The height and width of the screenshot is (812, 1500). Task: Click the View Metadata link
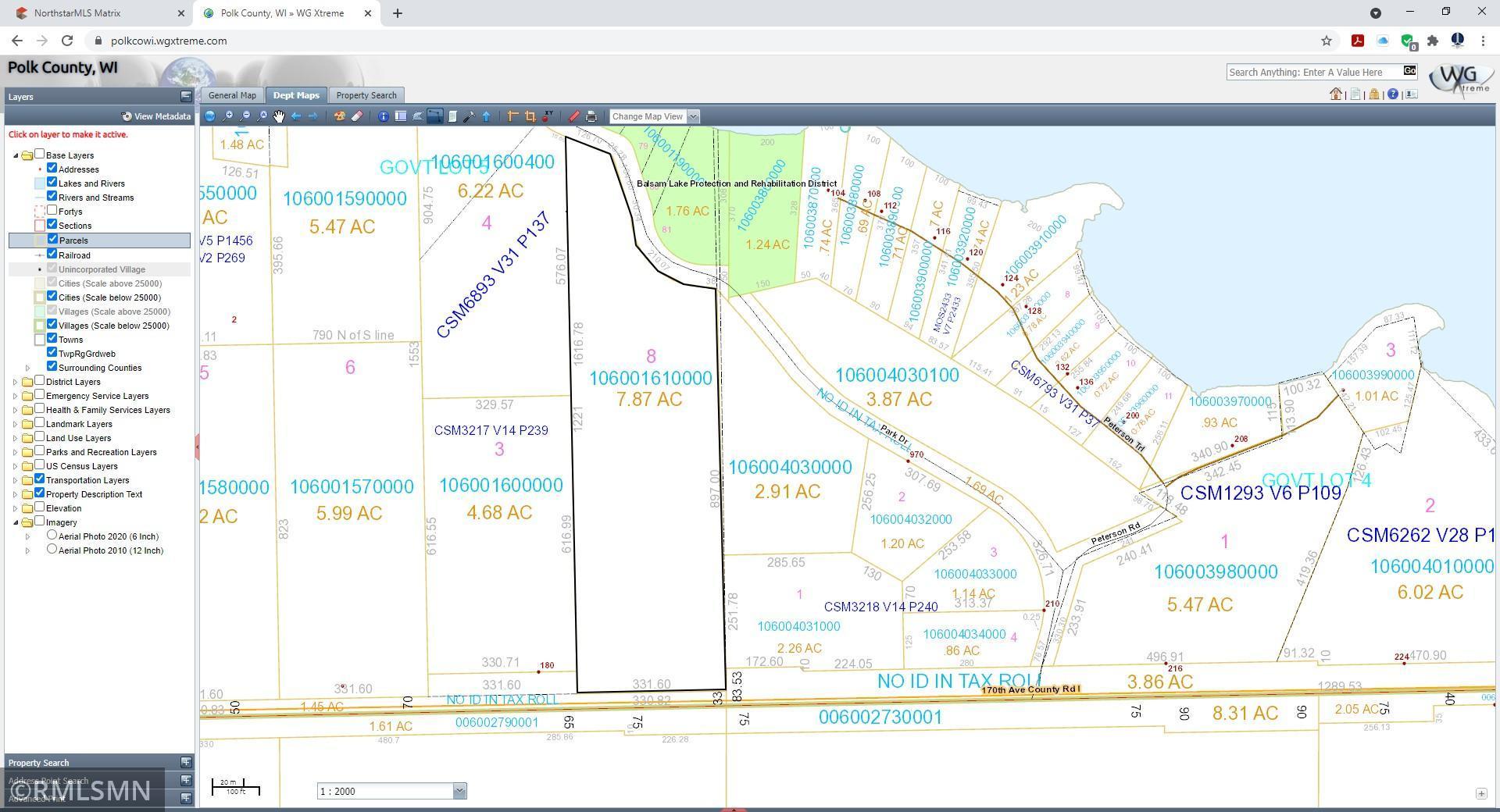pyautogui.click(x=156, y=116)
